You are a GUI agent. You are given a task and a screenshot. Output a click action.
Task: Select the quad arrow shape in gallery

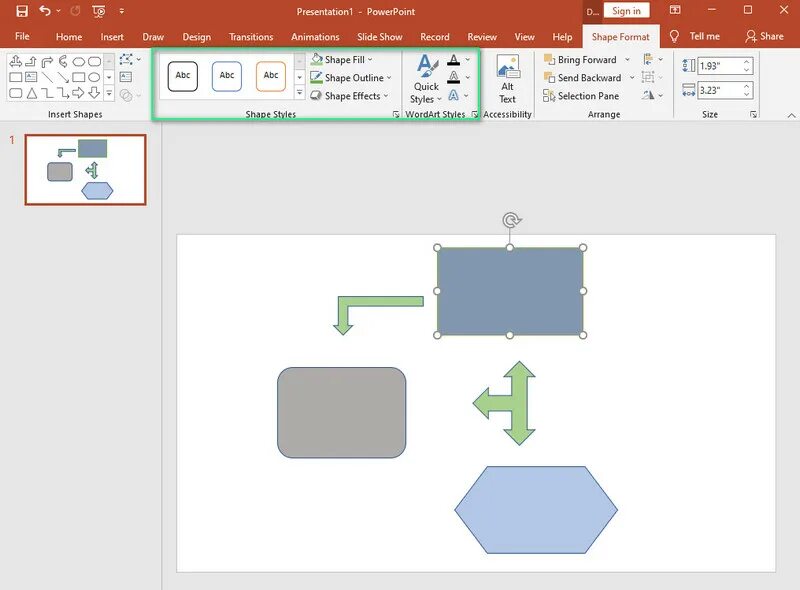click(16, 61)
